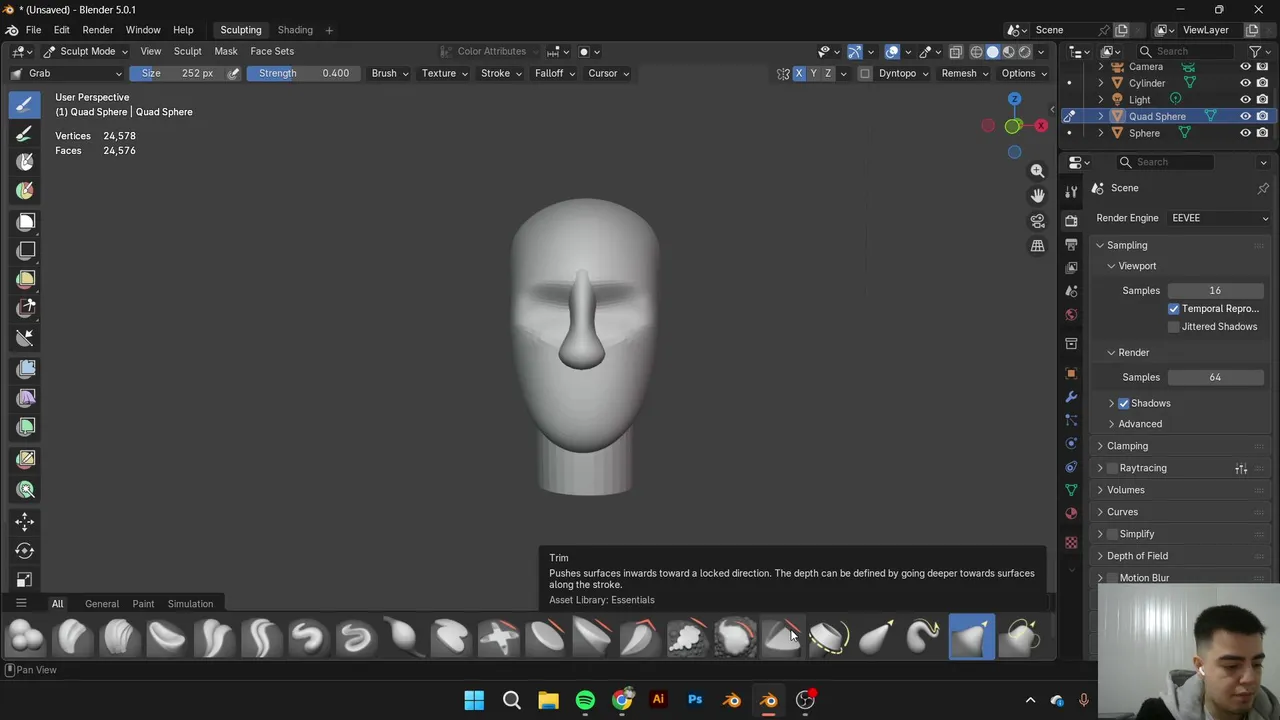Click the pan hand icon in viewport
The height and width of the screenshot is (720, 1280).
pos(1037,196)
